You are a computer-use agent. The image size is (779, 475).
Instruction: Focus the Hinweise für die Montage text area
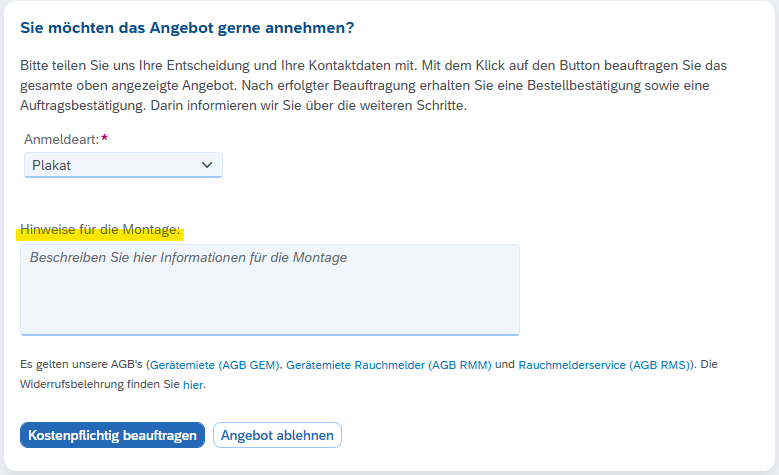click(x=269, y=295)
